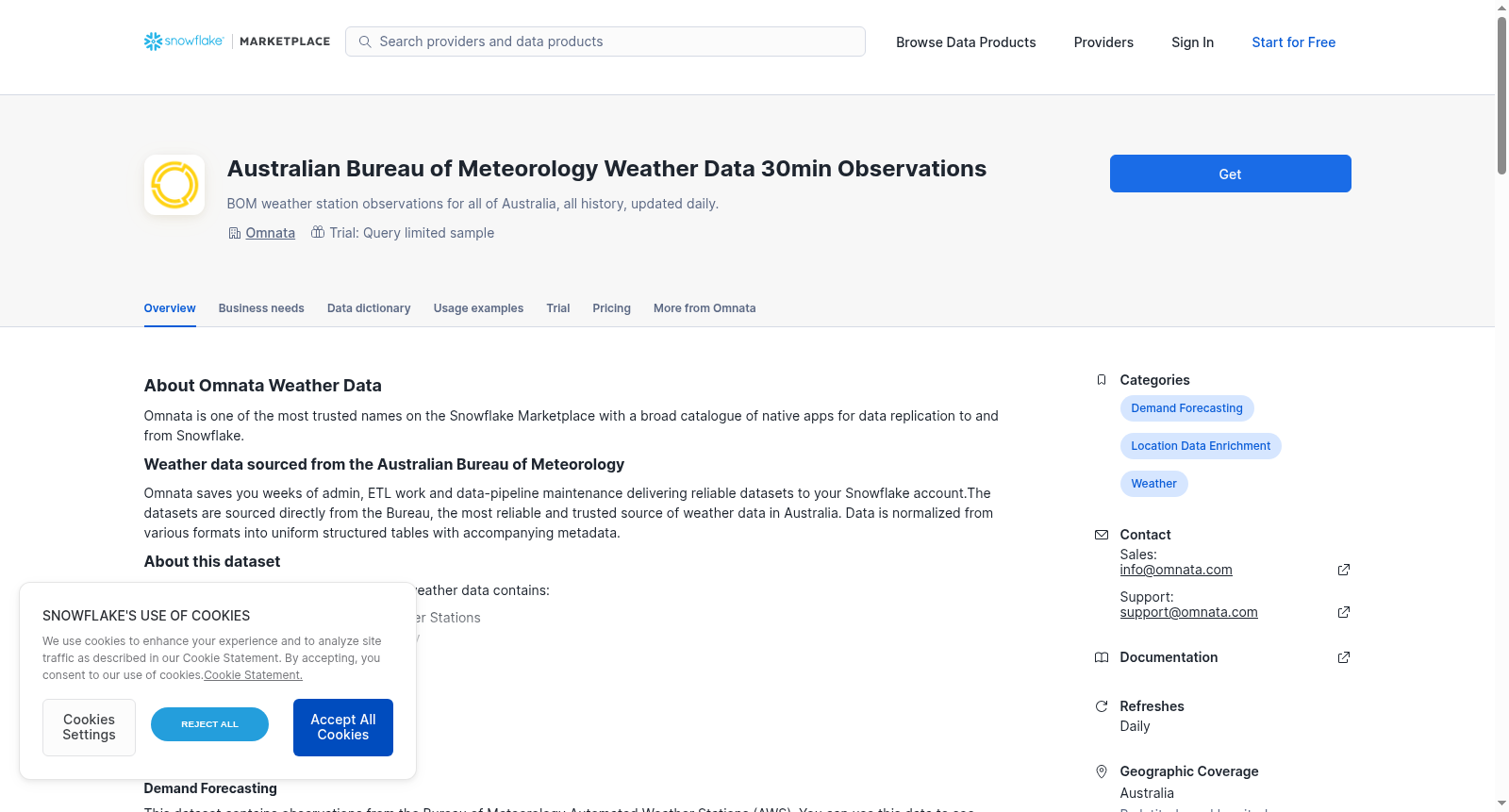Image resolution: width=1509 pixels, height=812 pixels.
Task: Click the Documentation book icon
Action: [x=1101, y=657]
